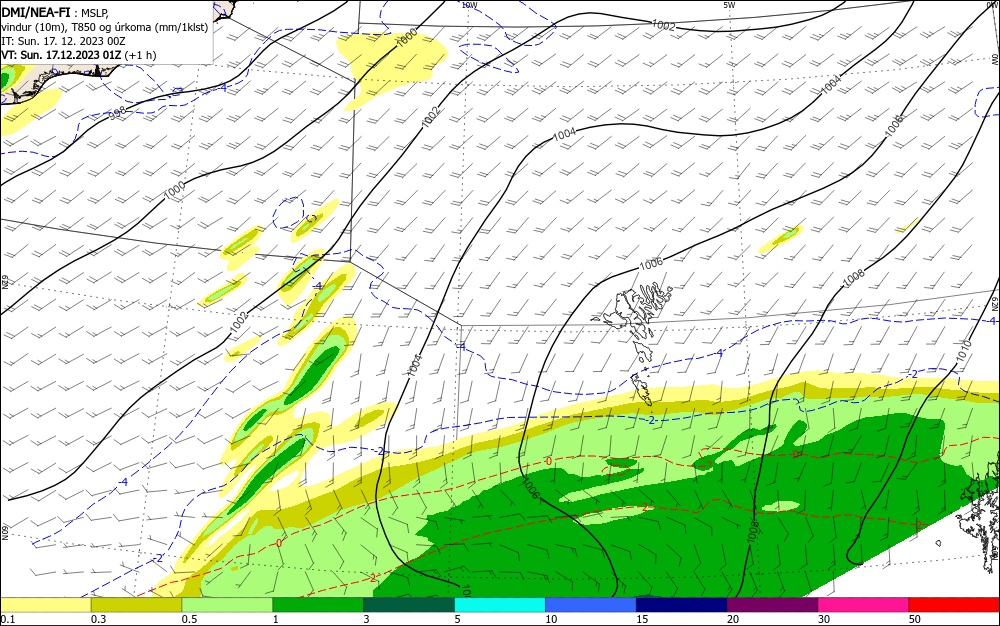Click the '15' legend value label

point(642,619)
